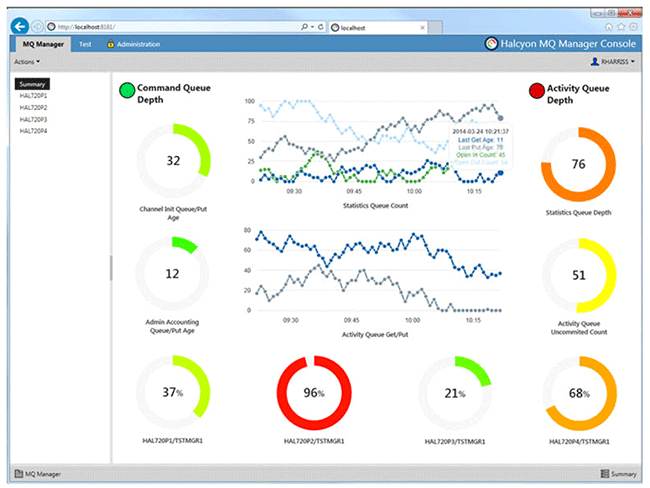This screenshot has width=650, height=488.
Task: Click the HAL720P2/TSTMGR1 label
Action: [314, 441]
